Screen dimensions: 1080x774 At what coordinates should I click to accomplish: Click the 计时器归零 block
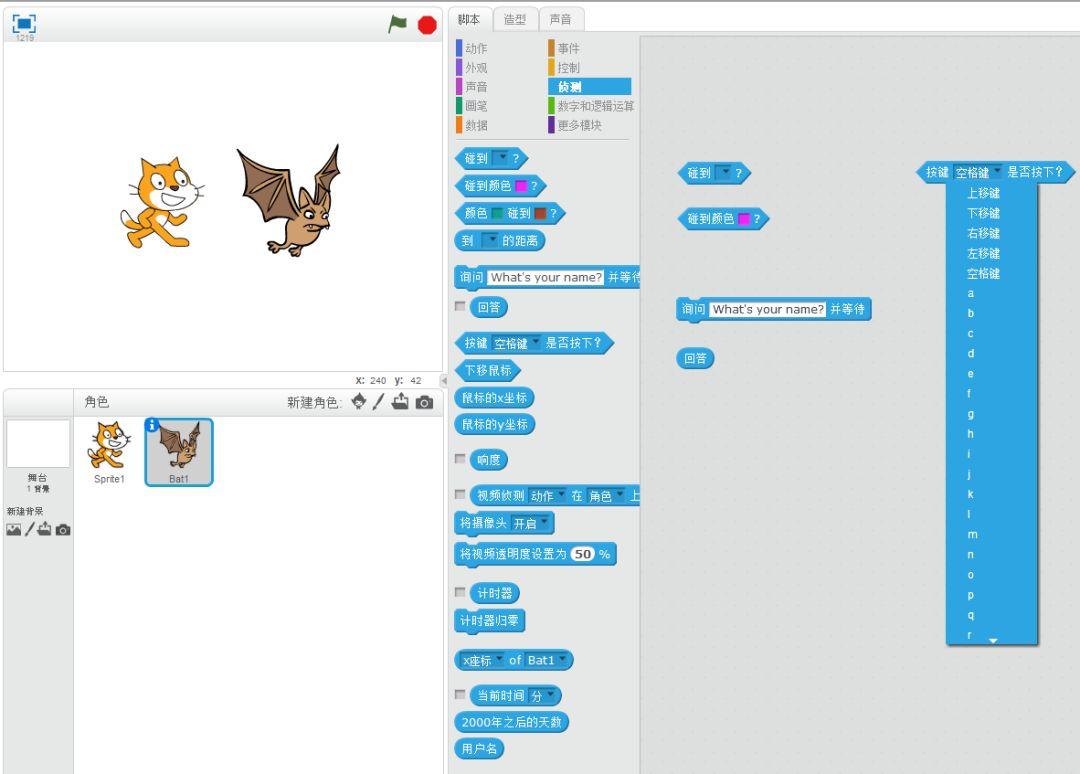(489, 621)
